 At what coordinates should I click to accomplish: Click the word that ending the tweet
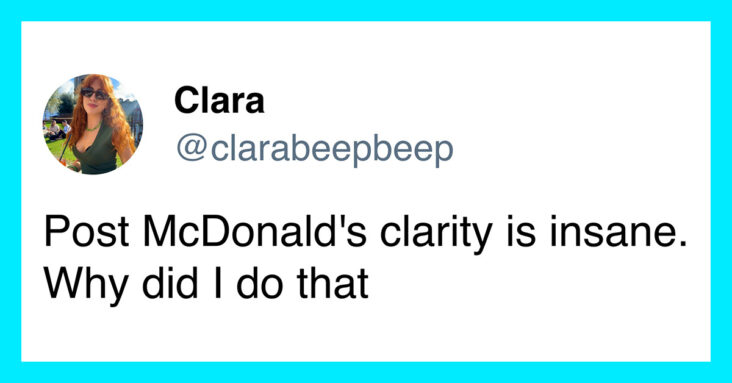click(x=333, y=283)
